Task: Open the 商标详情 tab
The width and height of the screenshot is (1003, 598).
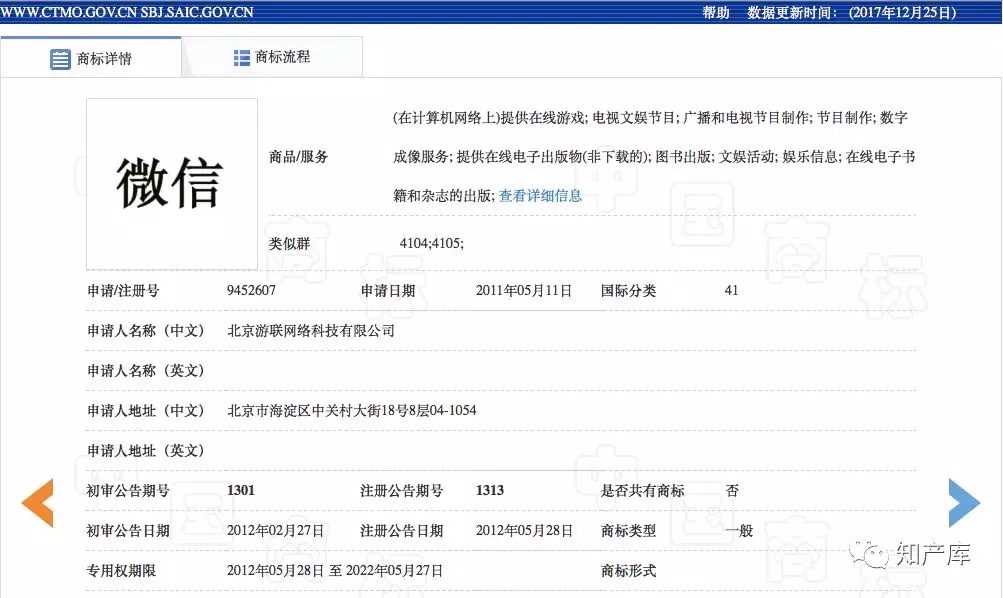Action: (91, 58)
